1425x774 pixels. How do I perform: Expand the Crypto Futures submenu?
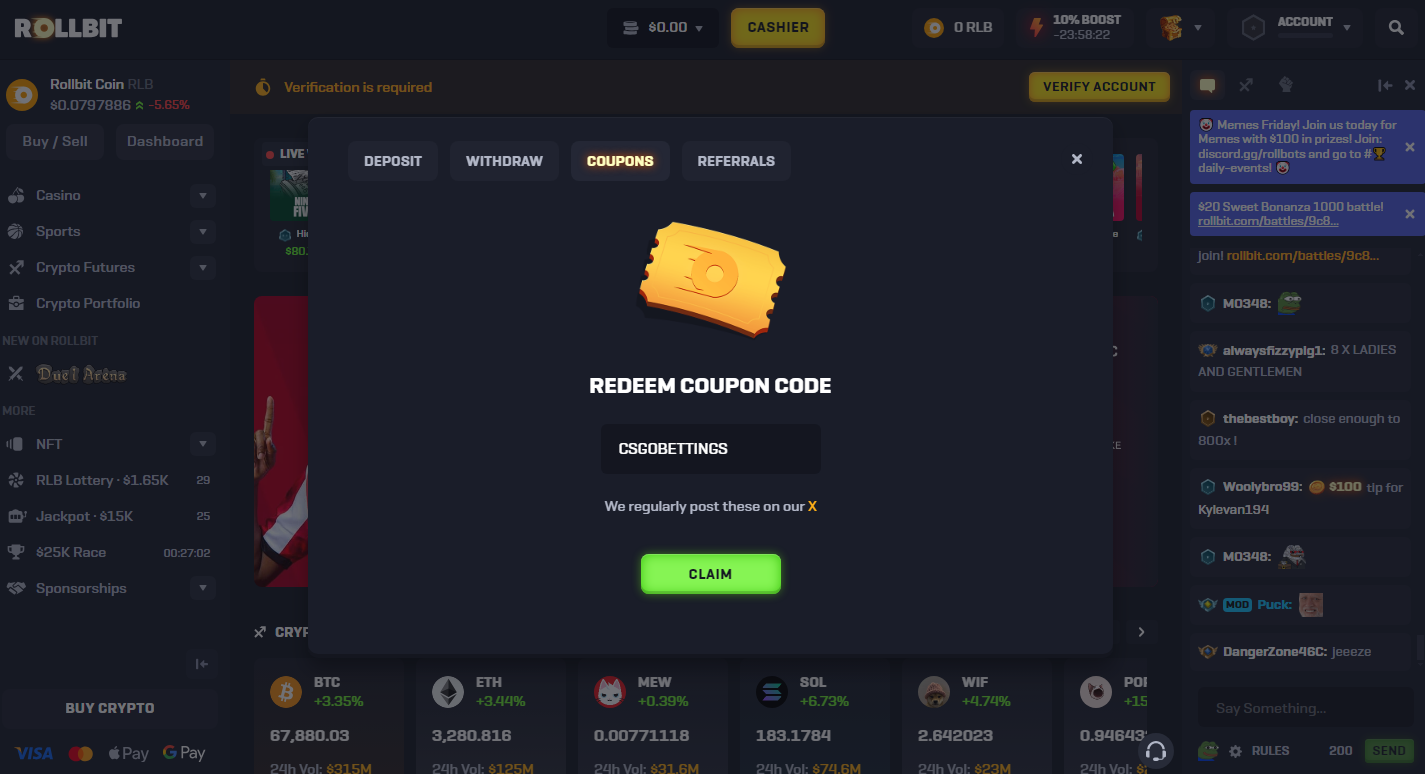point(203,267)
